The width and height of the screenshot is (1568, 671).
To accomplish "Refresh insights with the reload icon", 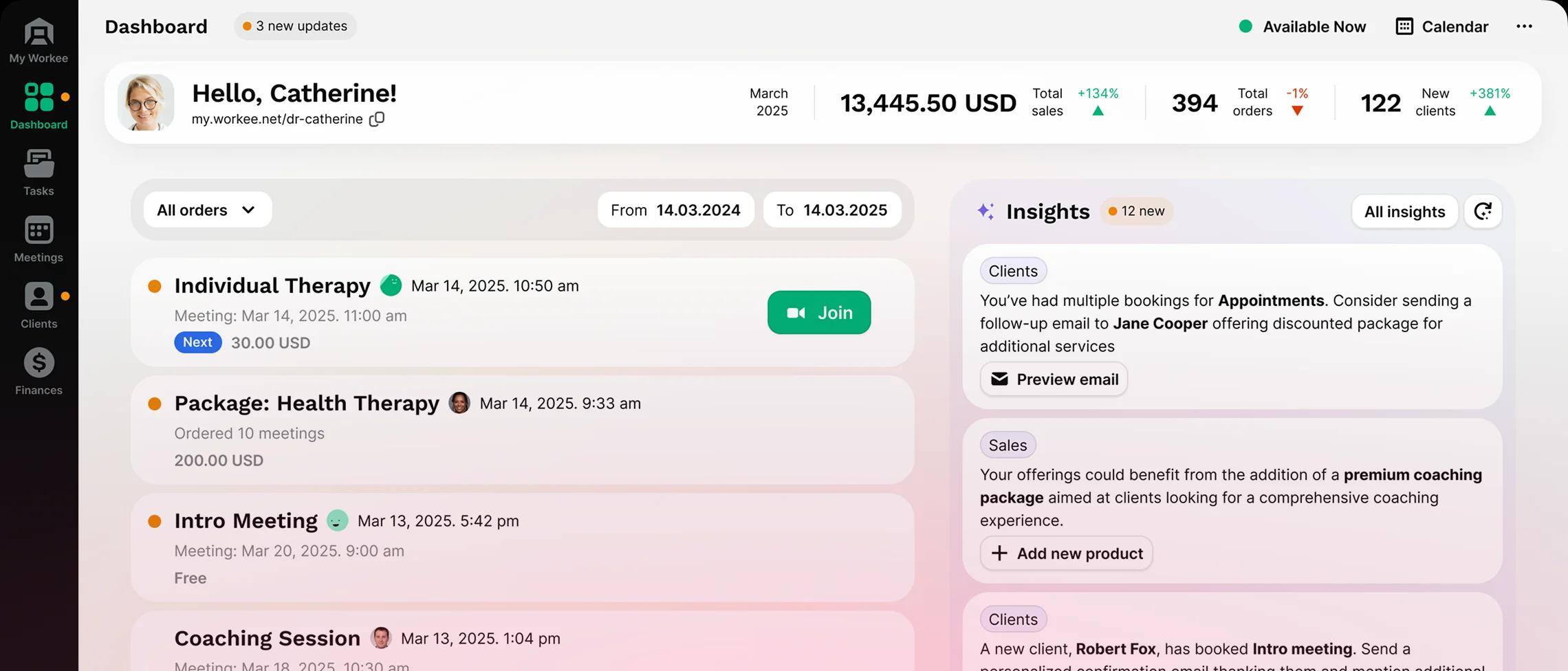I will click(1483, 211).
